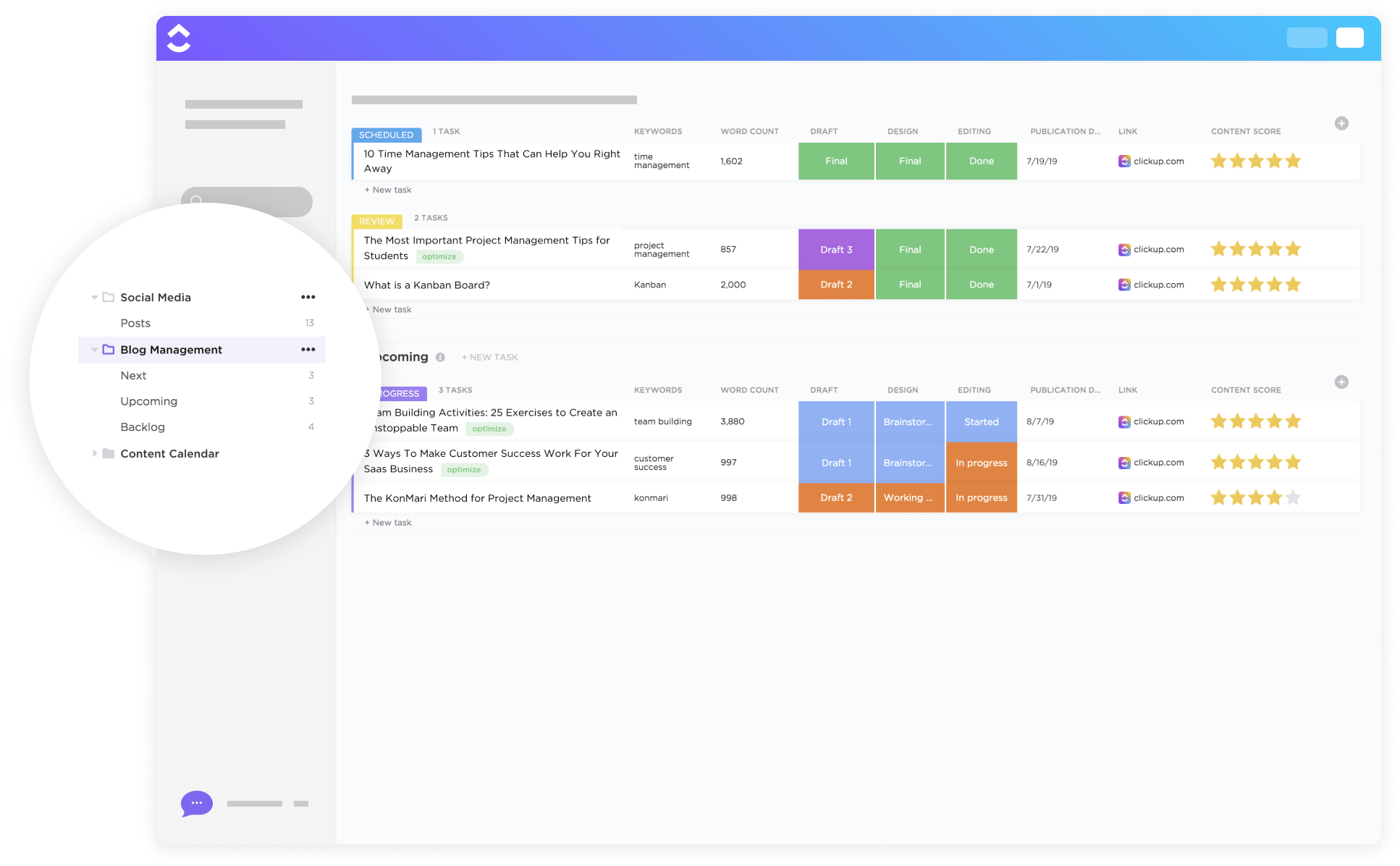Image resolution: width=1400 pixels, height=866 pixels.
Task: Click the ellipsis icon next to Blog Management
Action: (309, 348)
